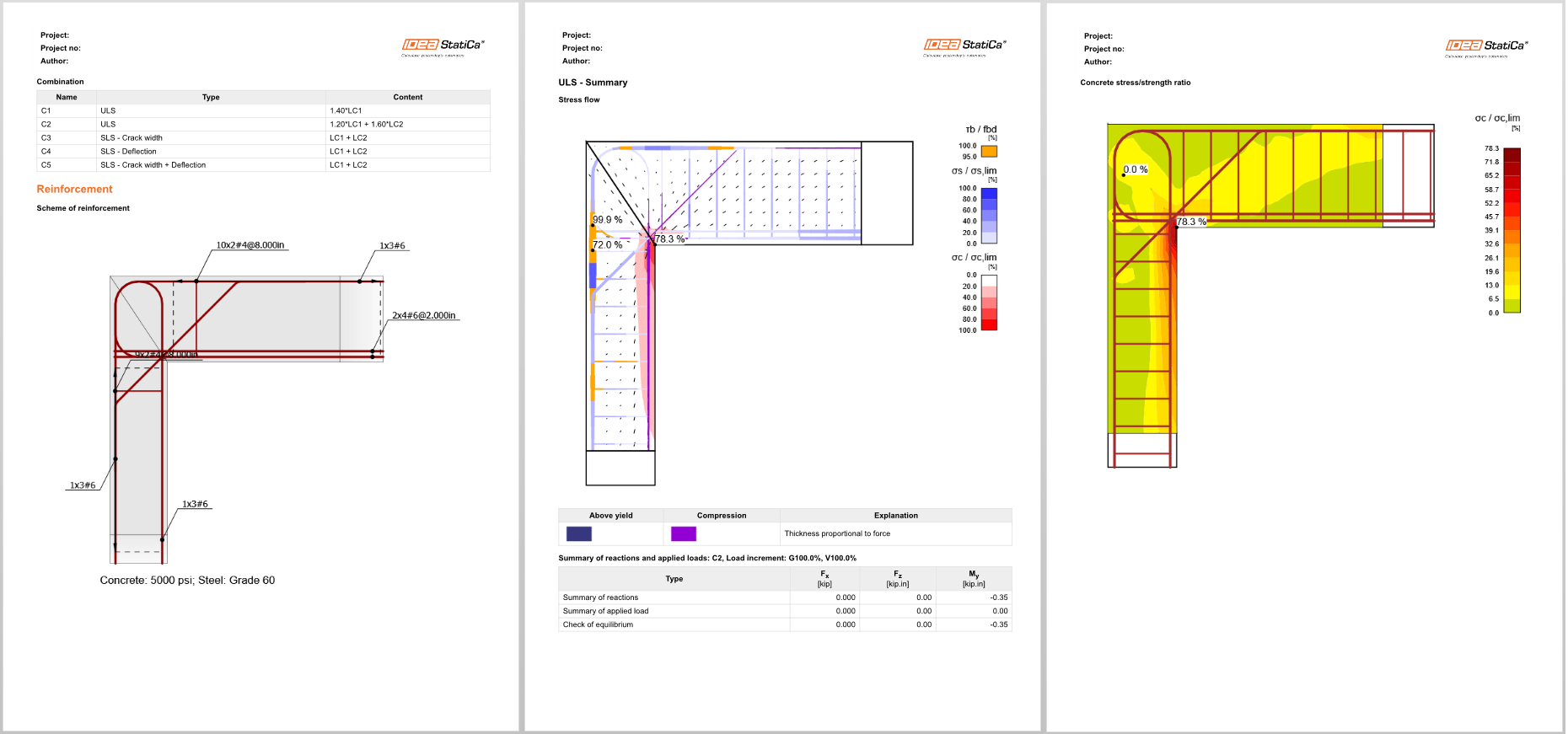The image size is (1568, 734).
Task: Select the dark blue Above yield swatch
Action: point(578,533)
